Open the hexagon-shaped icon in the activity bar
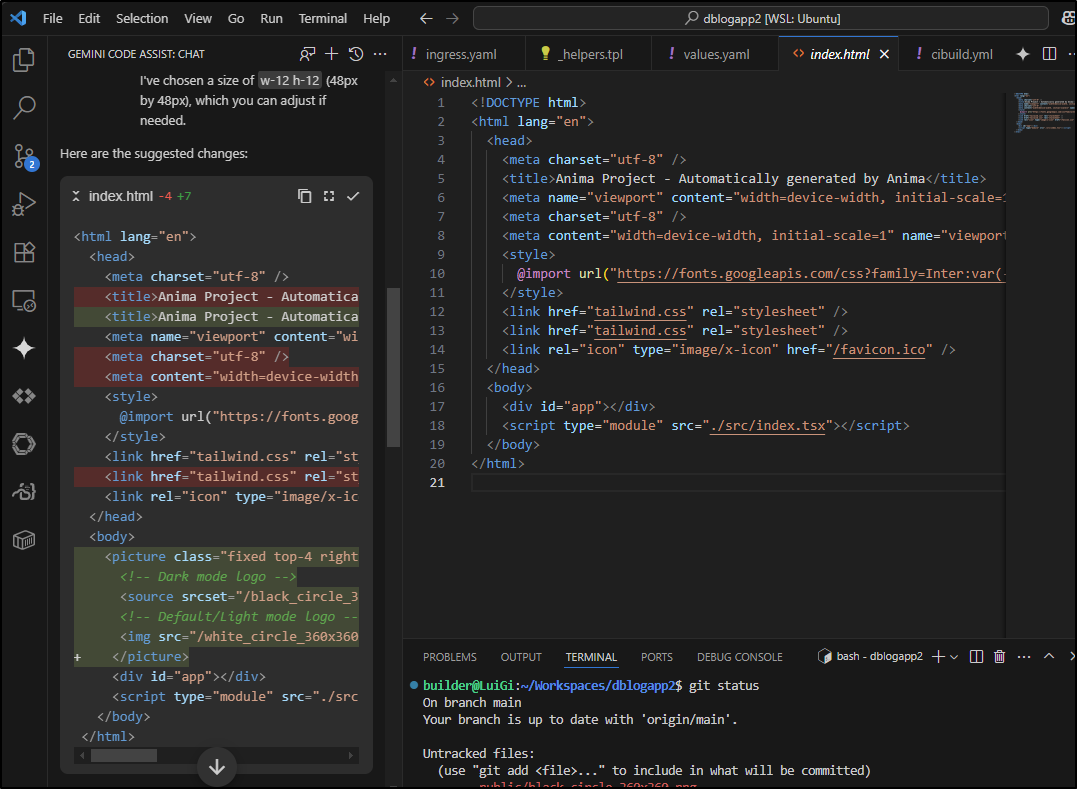This screenshot has height=789, width=1077. (x=24, y=444)
